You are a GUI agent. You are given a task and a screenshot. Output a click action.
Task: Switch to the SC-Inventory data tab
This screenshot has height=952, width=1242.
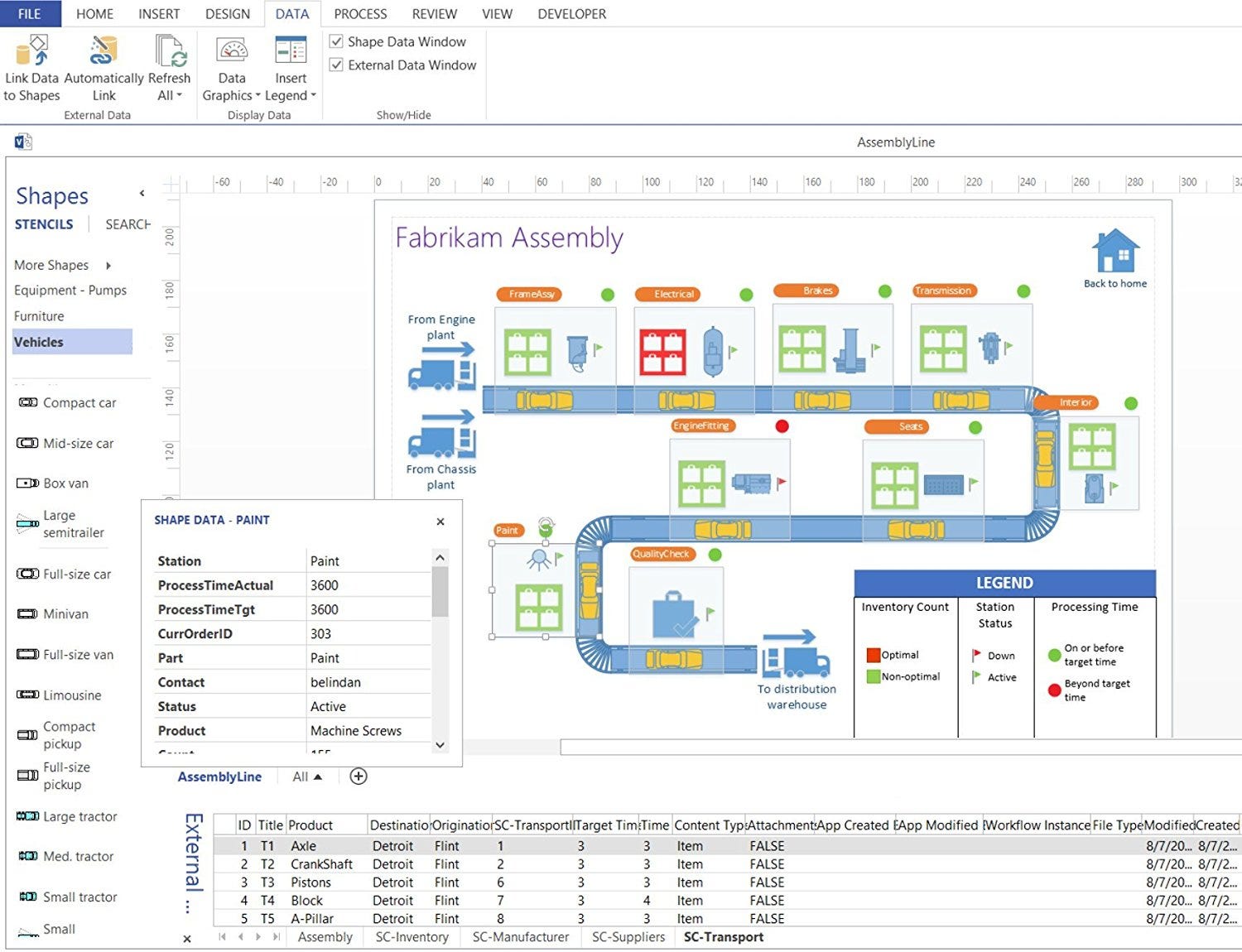412,937
